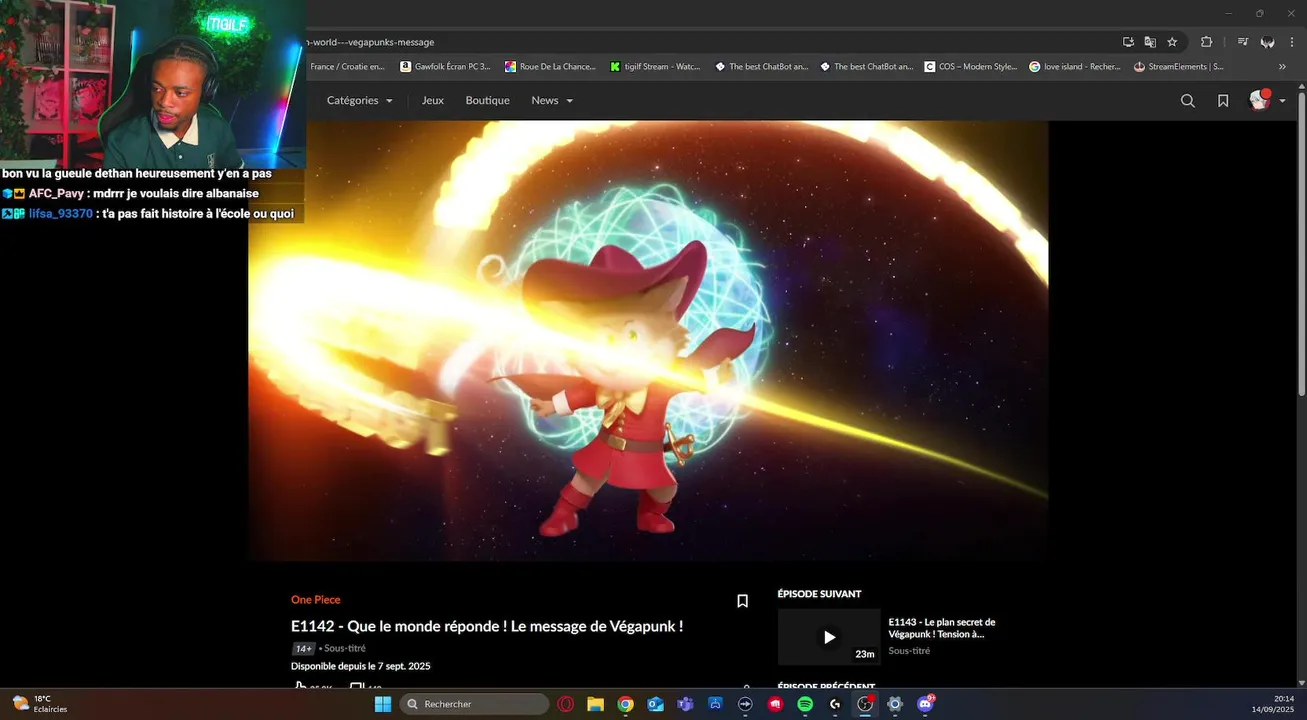This screenshot has height=720, width=1307.
Task: Open the browser profile icon in toolbar
Action: (x=1267, y=42)
